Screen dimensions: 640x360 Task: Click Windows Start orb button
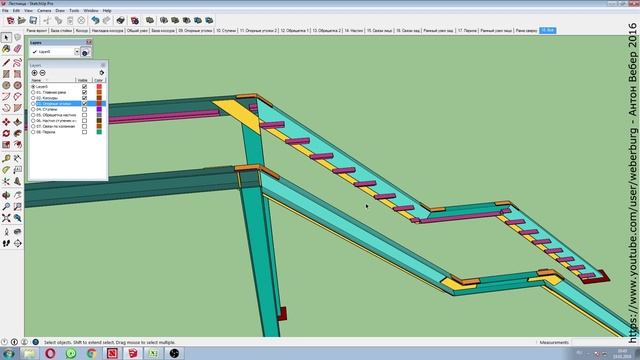(x=8, y=353)
